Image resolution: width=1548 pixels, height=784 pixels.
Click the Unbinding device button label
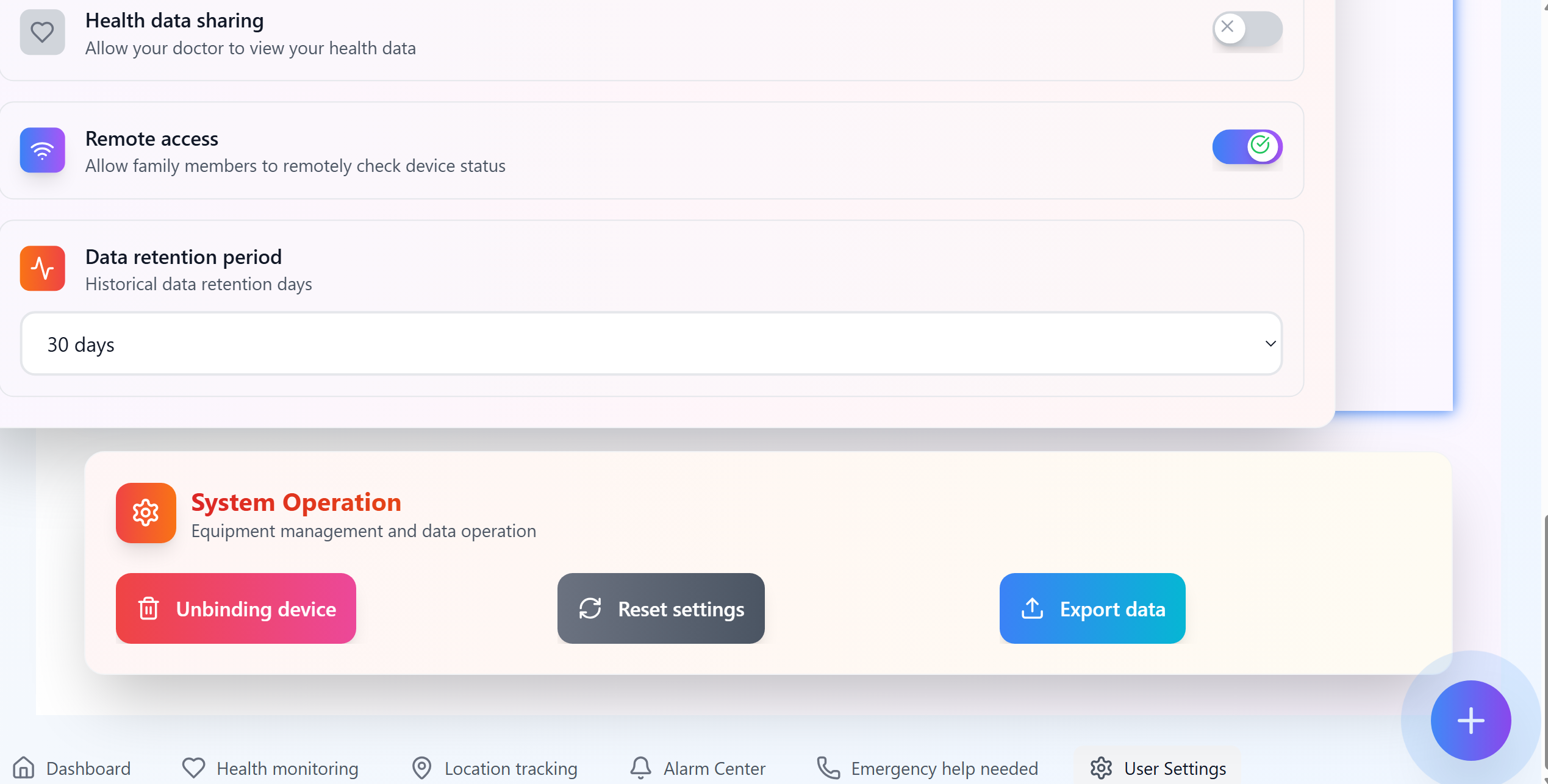click(256, 609)
